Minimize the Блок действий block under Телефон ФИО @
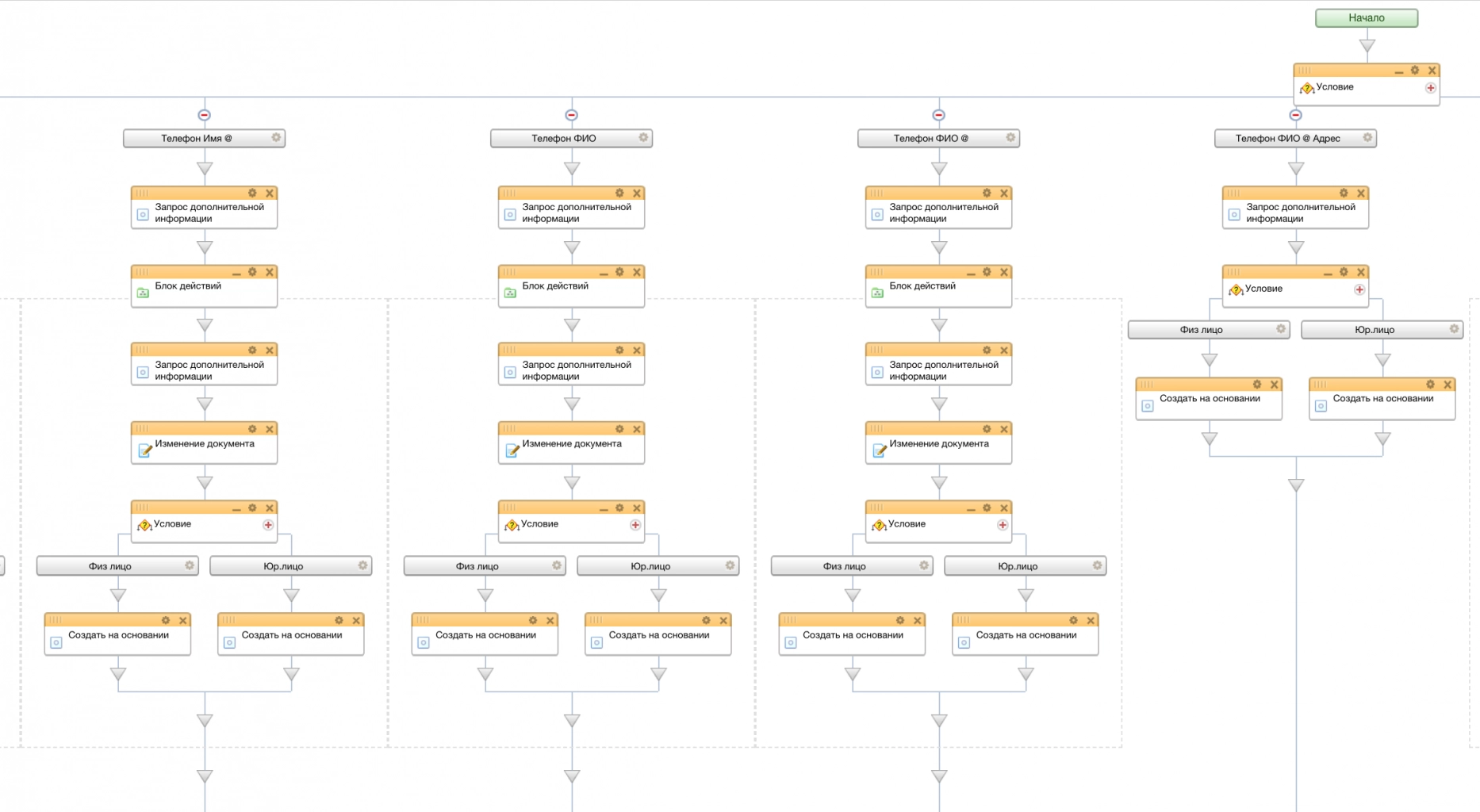 [x=971, y=273]
